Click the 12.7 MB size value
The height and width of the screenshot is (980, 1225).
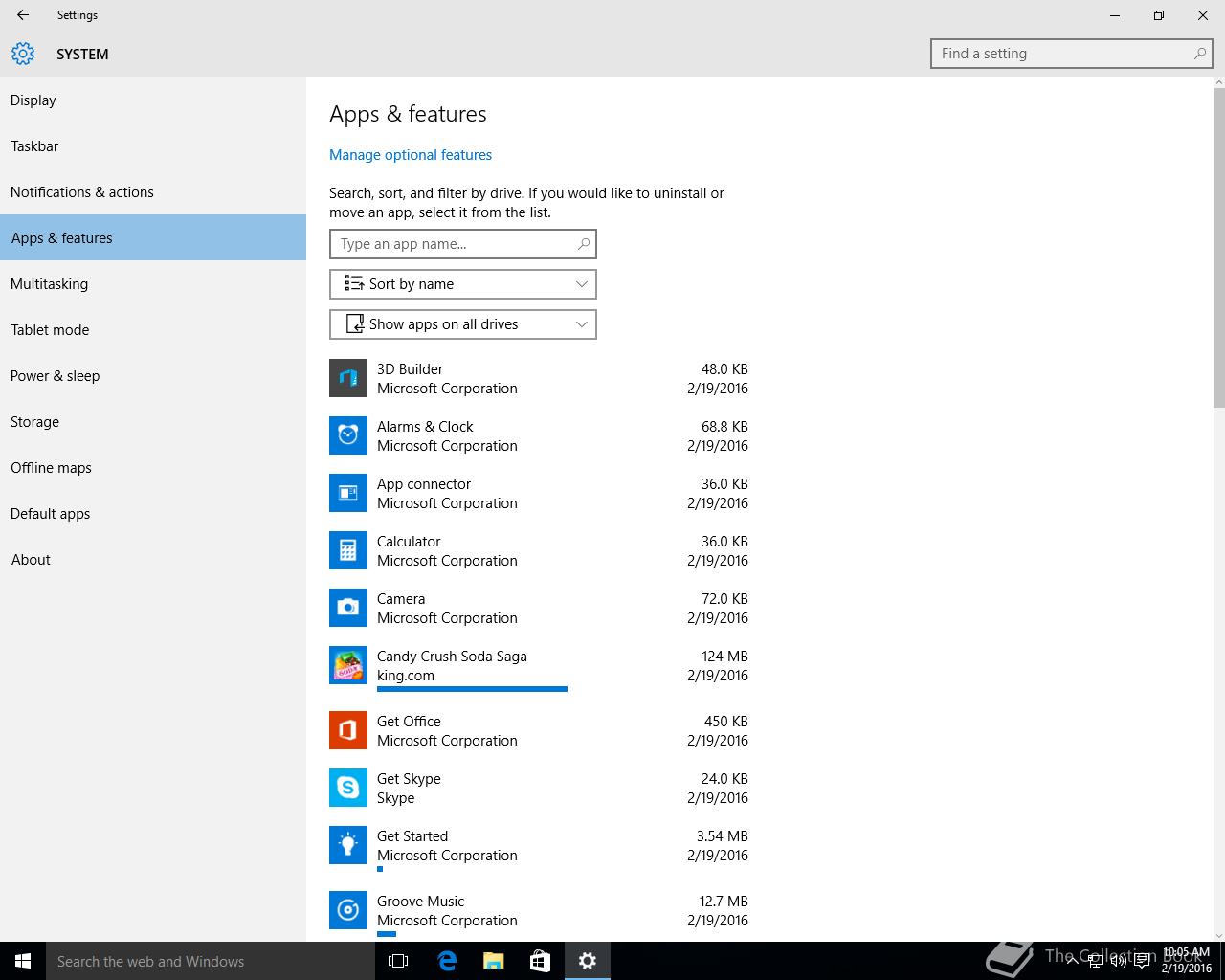click(724, 902)
